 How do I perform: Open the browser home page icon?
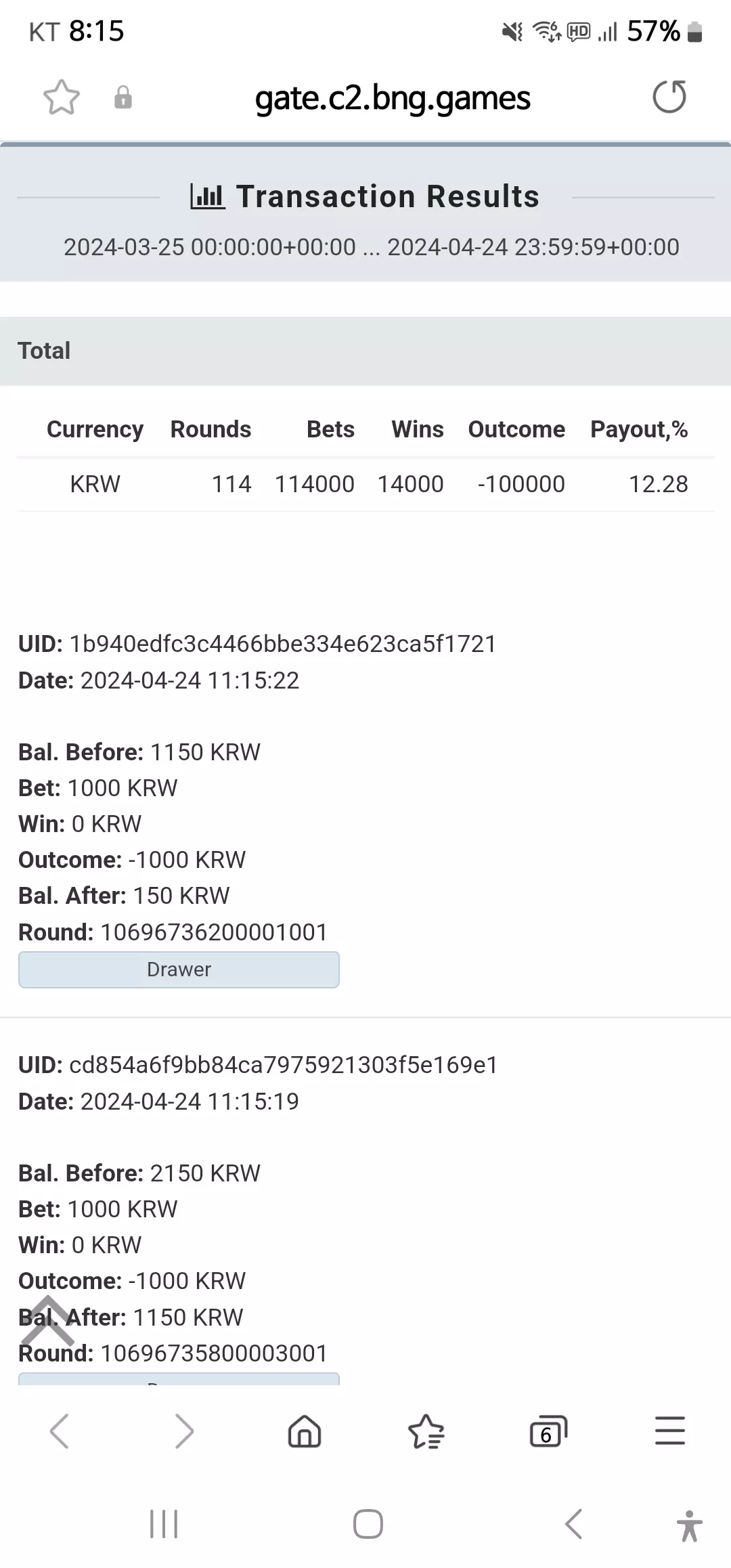pyautogui.click(x=305, y=1431)
